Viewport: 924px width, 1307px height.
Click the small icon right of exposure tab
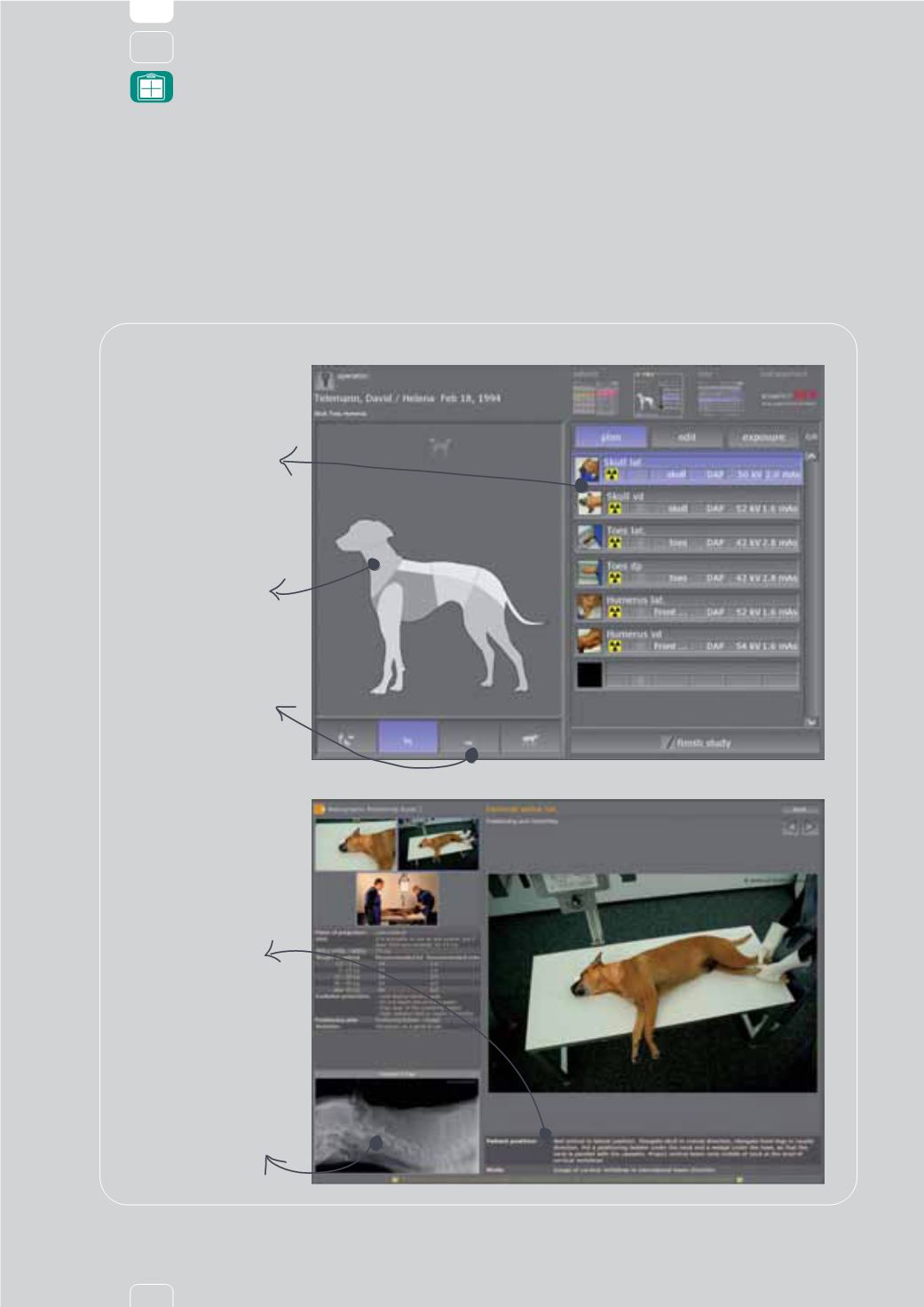pos(810,437)
